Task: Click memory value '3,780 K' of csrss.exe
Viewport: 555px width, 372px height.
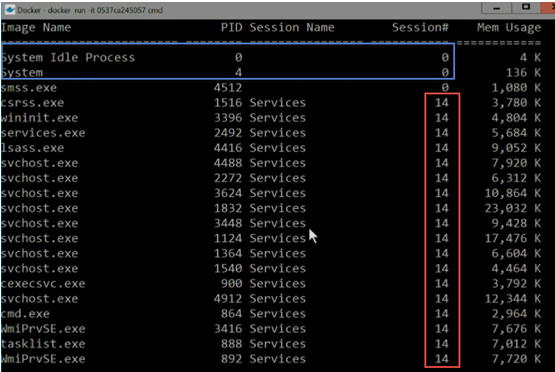Action: [x=516, y=103]
